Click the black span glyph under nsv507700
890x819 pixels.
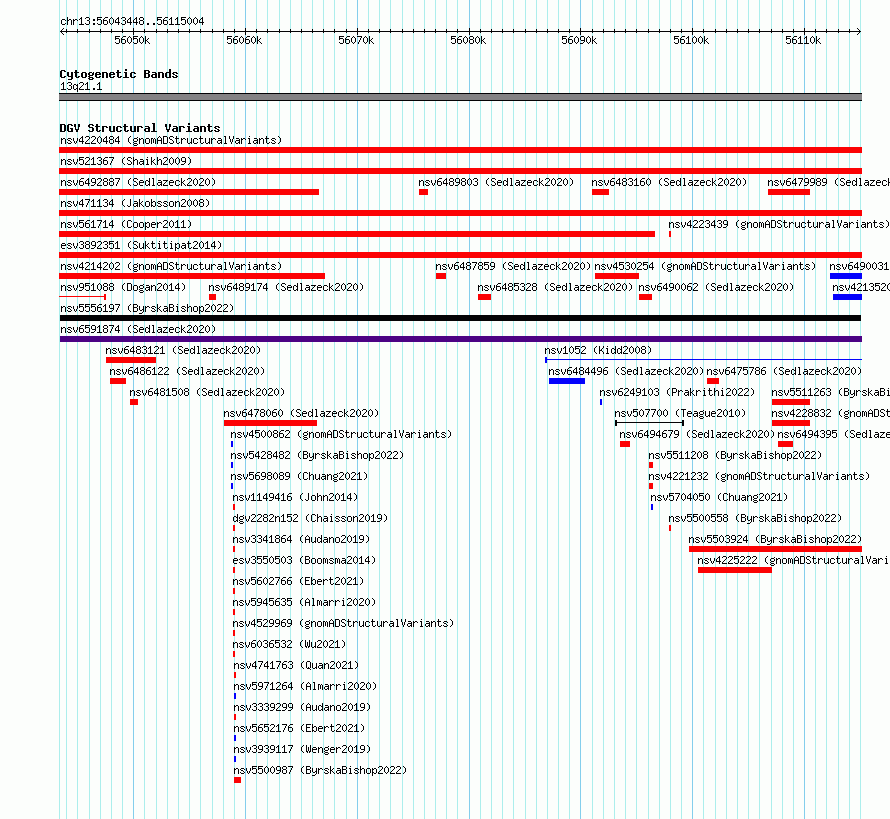coord(649,423)
